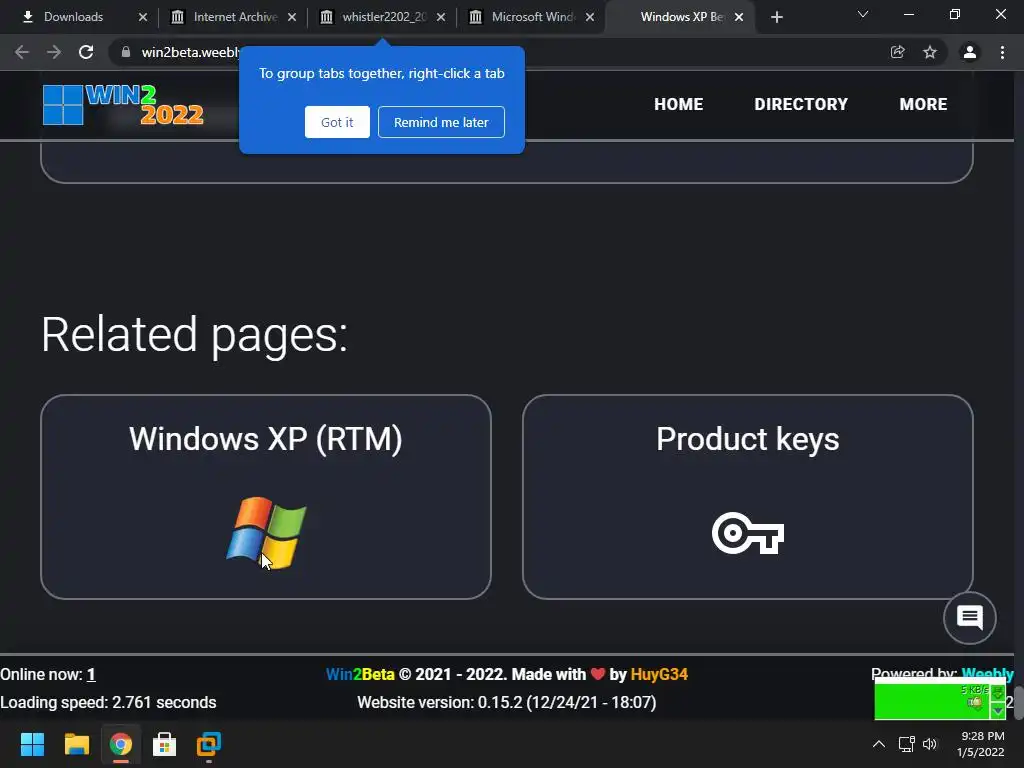Open File Explorer from the taskbar
This screenshot has width=1024, height=768.
pyautogui.click(x=76, y=744)
